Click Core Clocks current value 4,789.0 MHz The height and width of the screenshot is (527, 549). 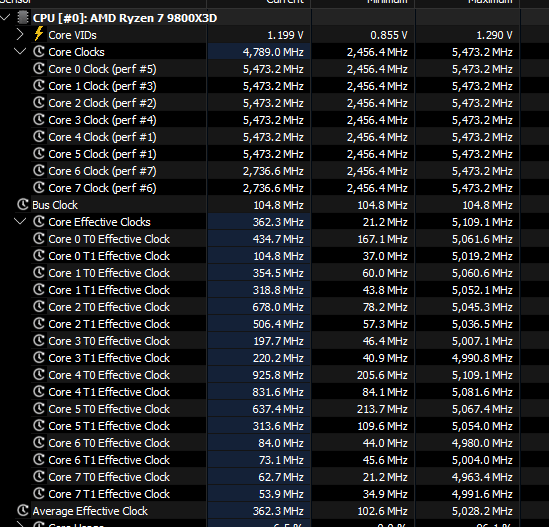coord(273,52)
